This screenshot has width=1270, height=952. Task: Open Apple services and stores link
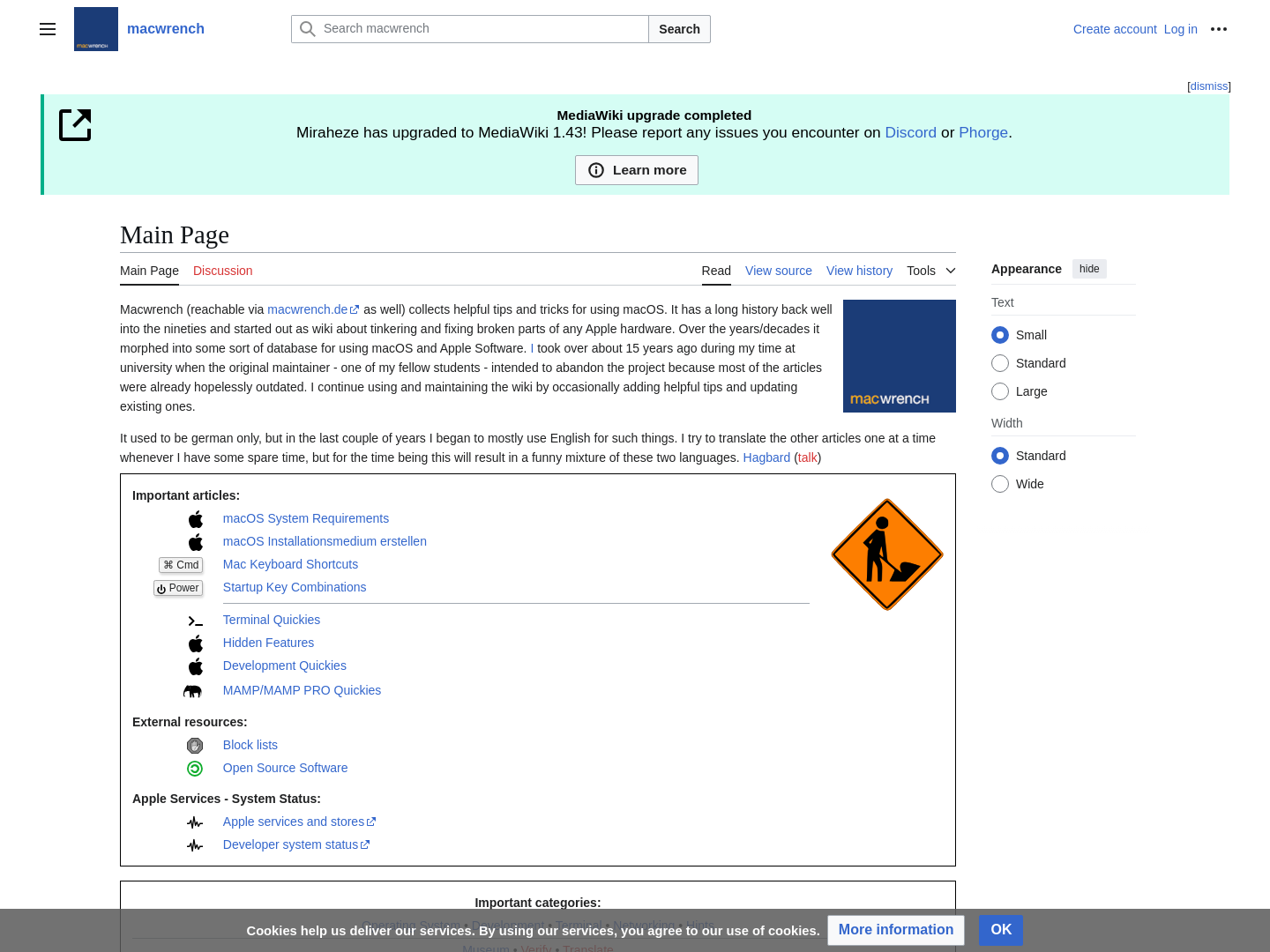coord(299,822)
